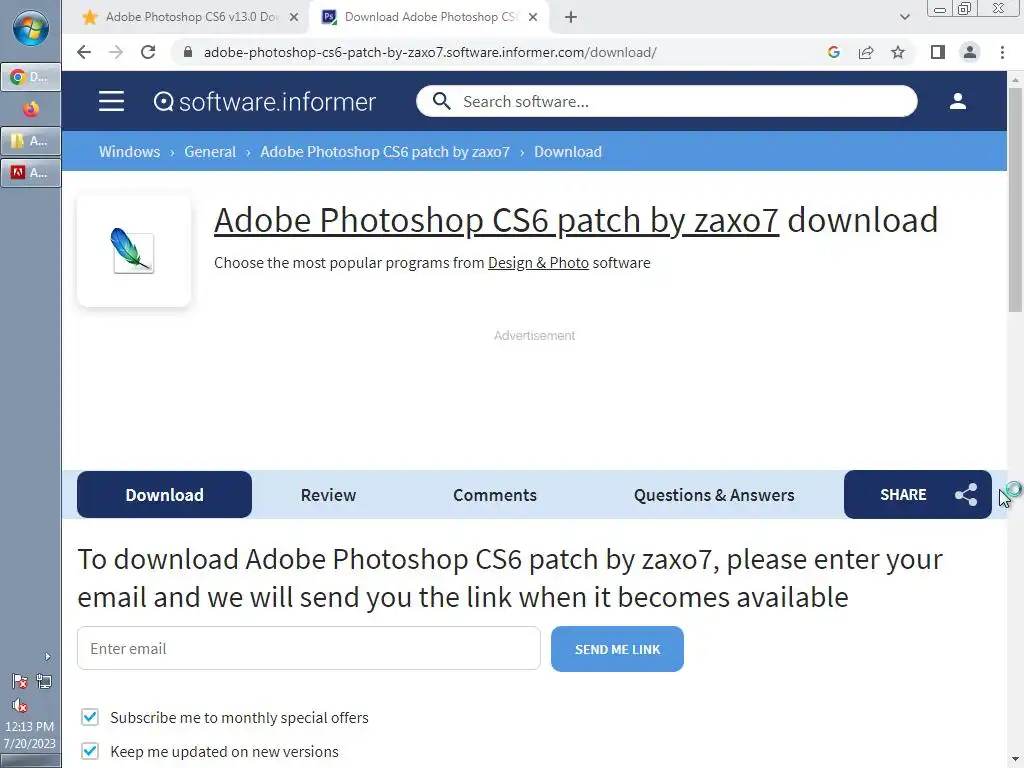Open the user account icon in site header
1024x768 pixels.
click(x=957, y=101)
